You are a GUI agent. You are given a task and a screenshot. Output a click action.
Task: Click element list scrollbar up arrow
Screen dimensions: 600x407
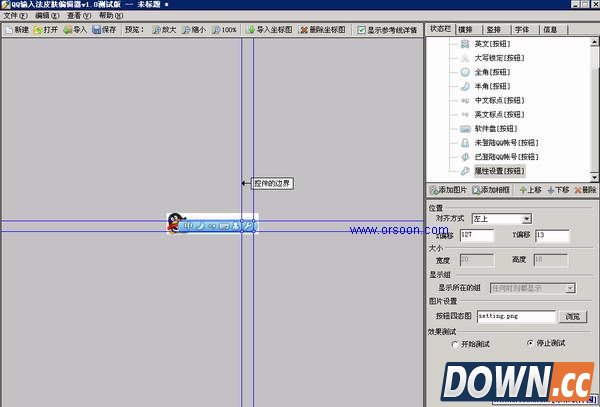click(594, 42)
